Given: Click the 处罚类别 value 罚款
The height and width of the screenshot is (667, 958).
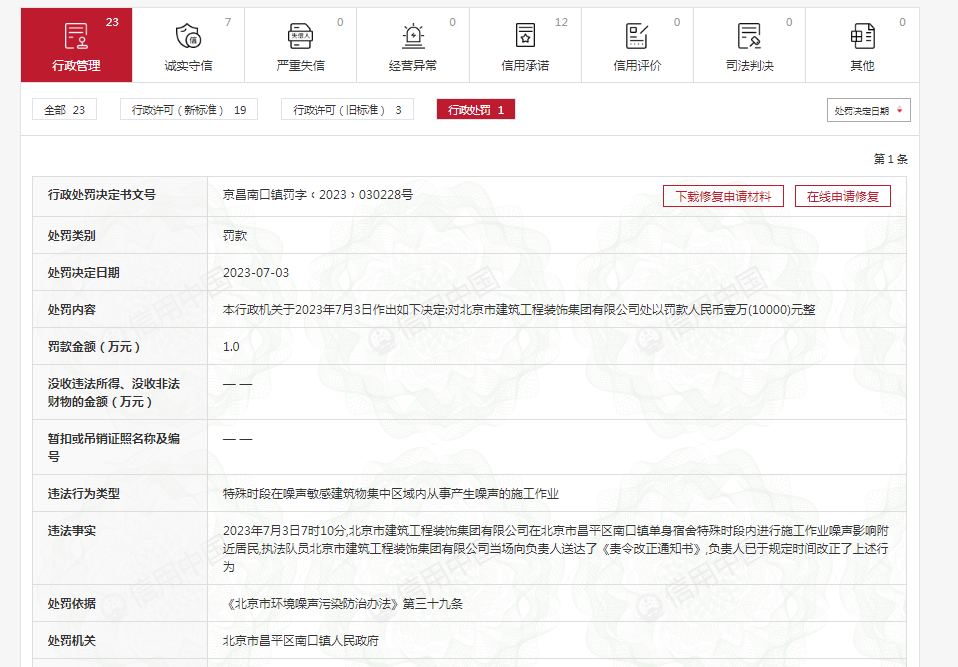Looking at the screenshot, I should click(235, 236).
